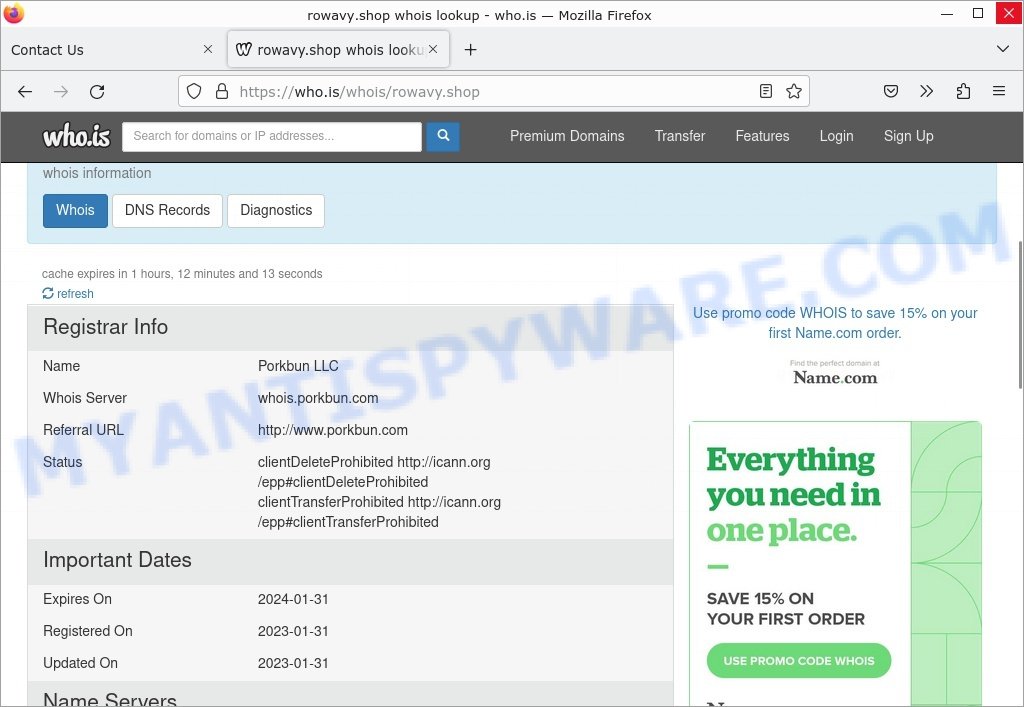Show more toolbar tools chevron

click(x=927, y=91)
